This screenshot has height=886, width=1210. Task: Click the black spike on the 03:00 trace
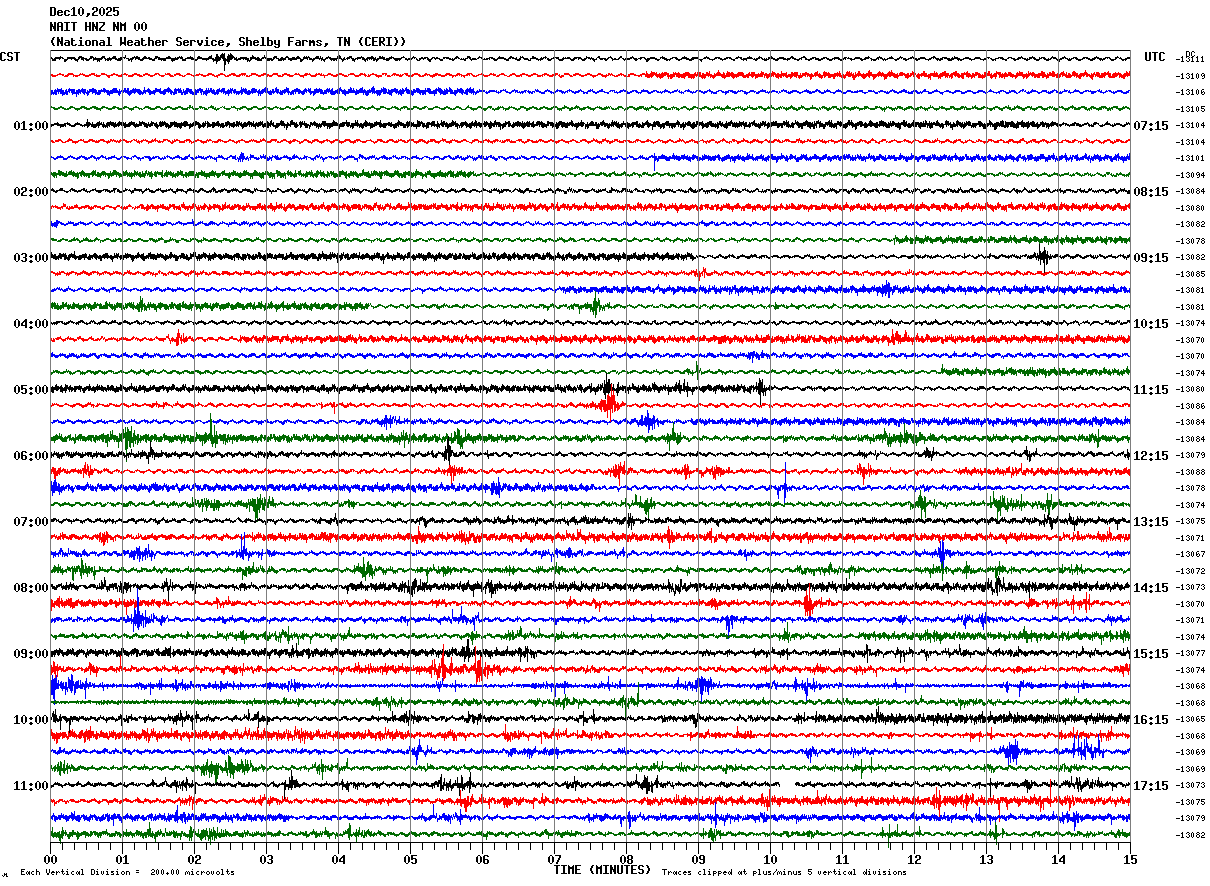tap(1043, 257)
